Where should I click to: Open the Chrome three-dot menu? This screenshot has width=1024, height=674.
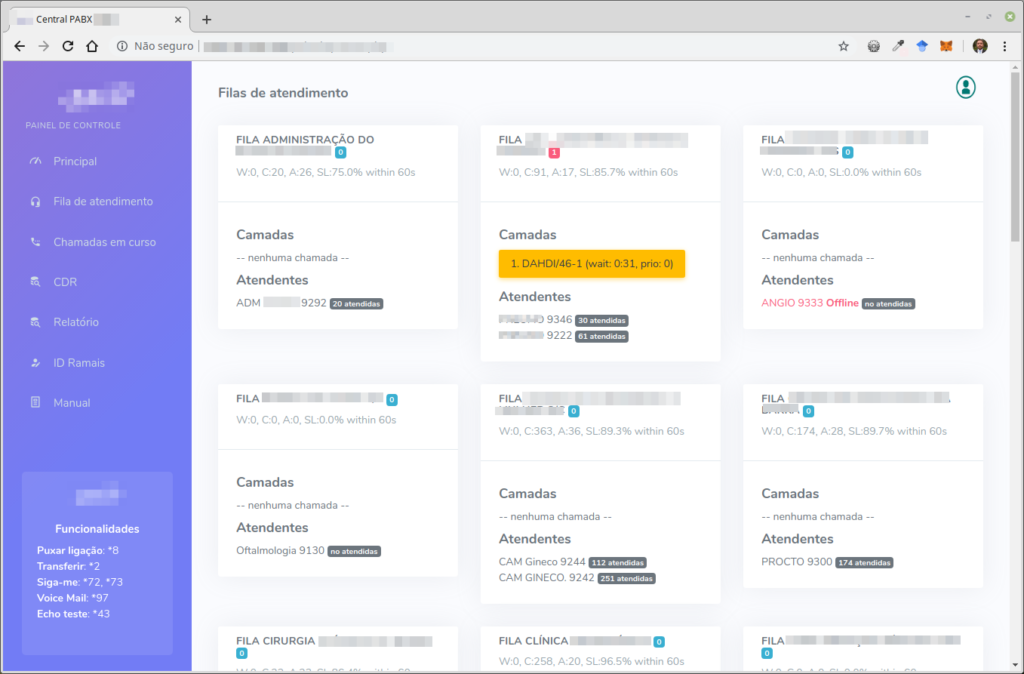click(1005, 46)
